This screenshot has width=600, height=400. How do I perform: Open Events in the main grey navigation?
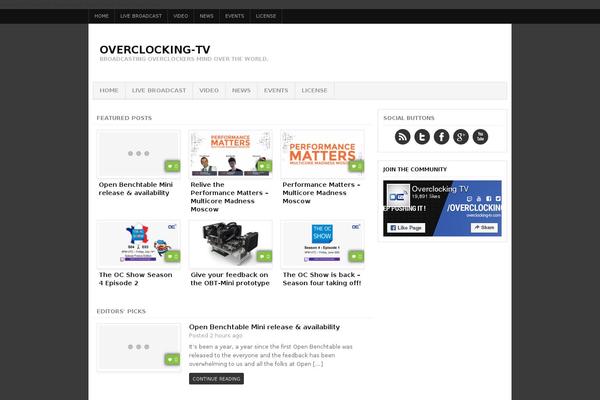pos(276,90)
